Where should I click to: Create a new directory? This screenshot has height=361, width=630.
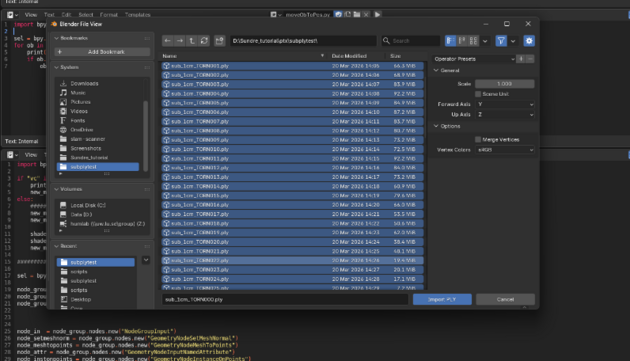(219, 41)
